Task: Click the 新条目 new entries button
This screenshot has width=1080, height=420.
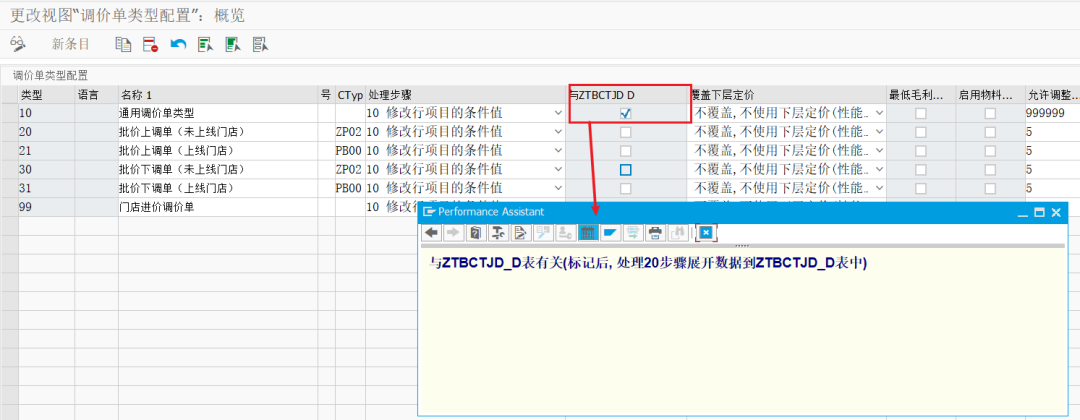Action: coord(71,45)
